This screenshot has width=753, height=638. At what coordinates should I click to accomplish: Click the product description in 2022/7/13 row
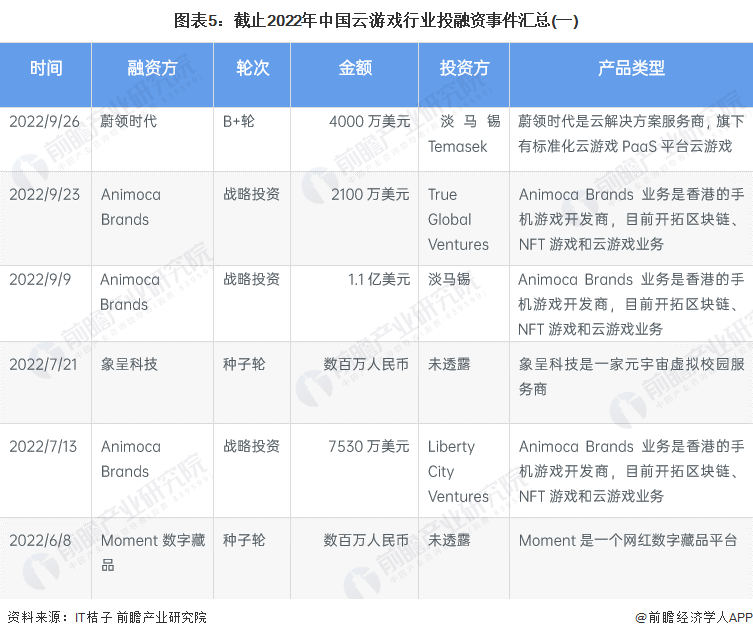pos(631,471)
